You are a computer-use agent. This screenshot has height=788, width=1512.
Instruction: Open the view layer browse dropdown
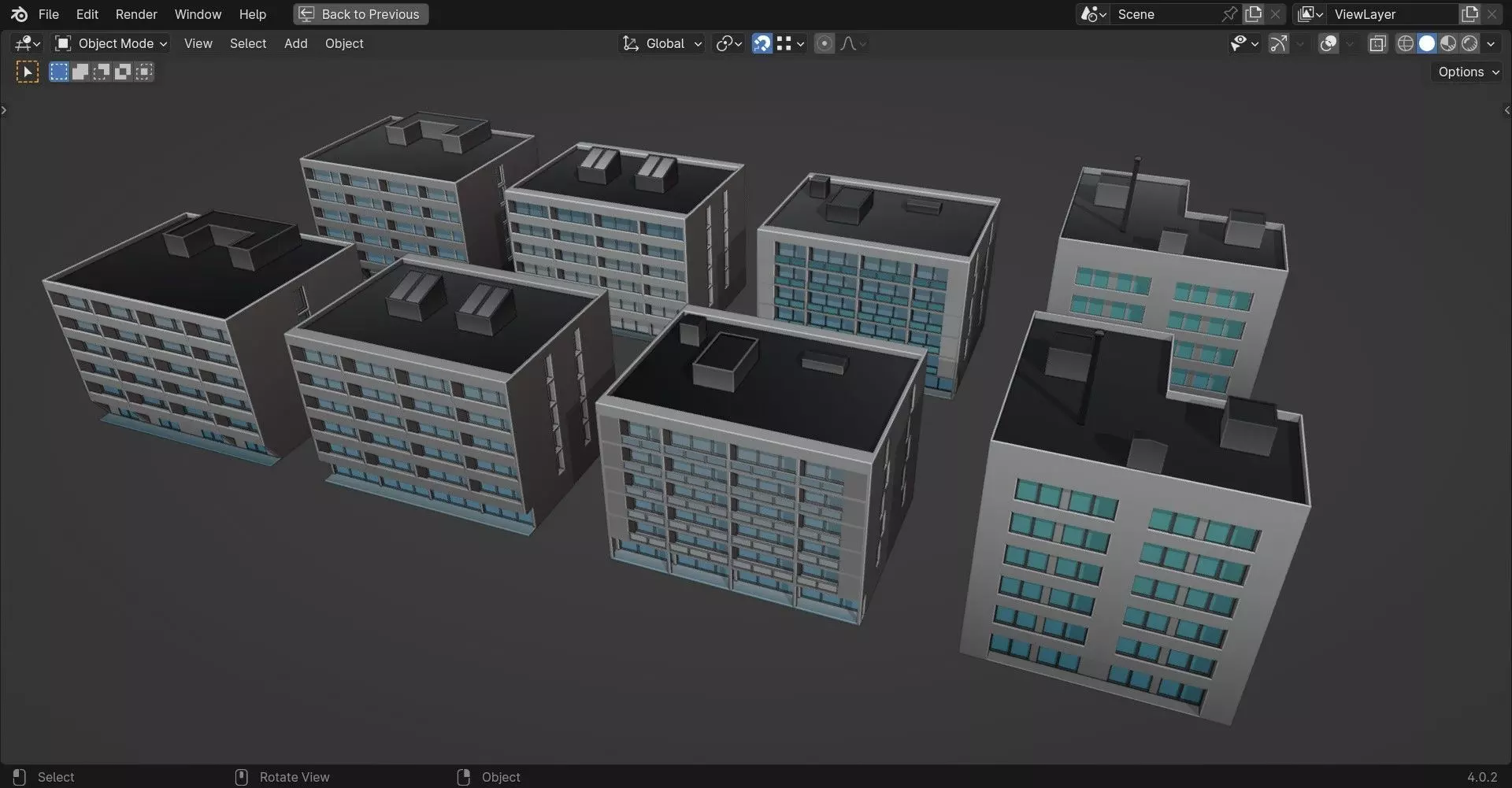pos(1310,14)
